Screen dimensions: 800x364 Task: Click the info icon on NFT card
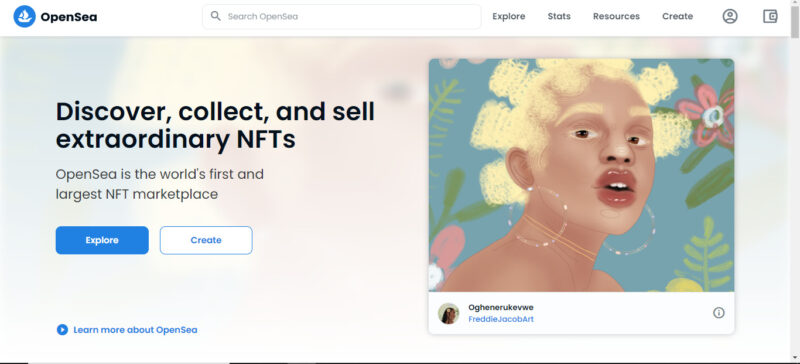click(x=718, y=313)
